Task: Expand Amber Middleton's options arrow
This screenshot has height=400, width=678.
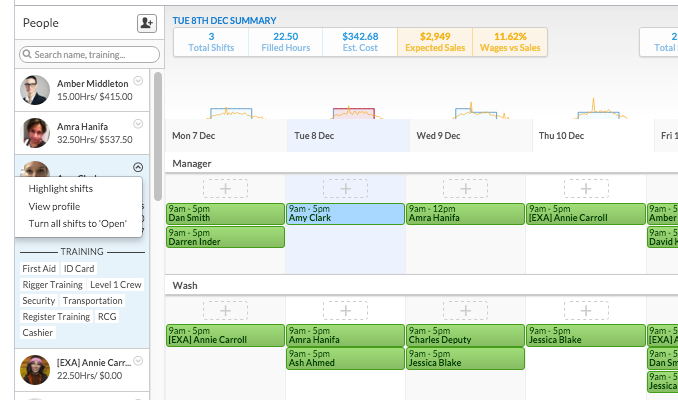Action: pyautogui.click(x=138, y=82)
